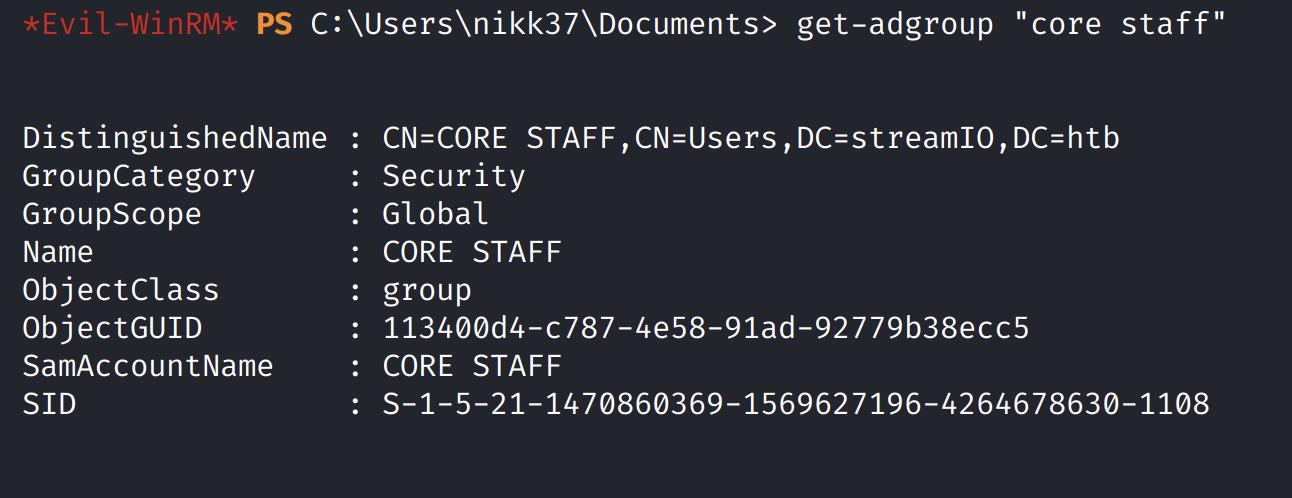This screenshot has height=498, width=1292.
Task: Click the CN=CORE STAFF distinguished name value
Action: coord(750,138)
